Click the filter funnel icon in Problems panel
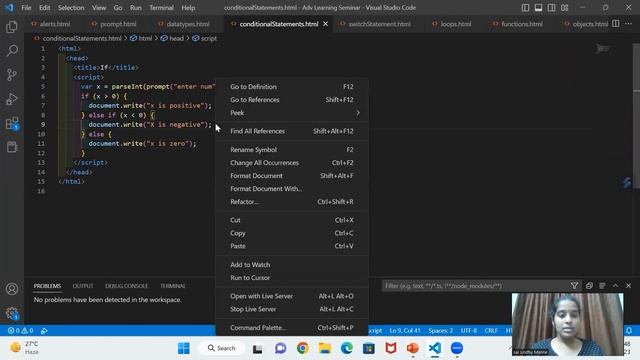The height and width of the screenshot is (360, 640). point(574,286)
